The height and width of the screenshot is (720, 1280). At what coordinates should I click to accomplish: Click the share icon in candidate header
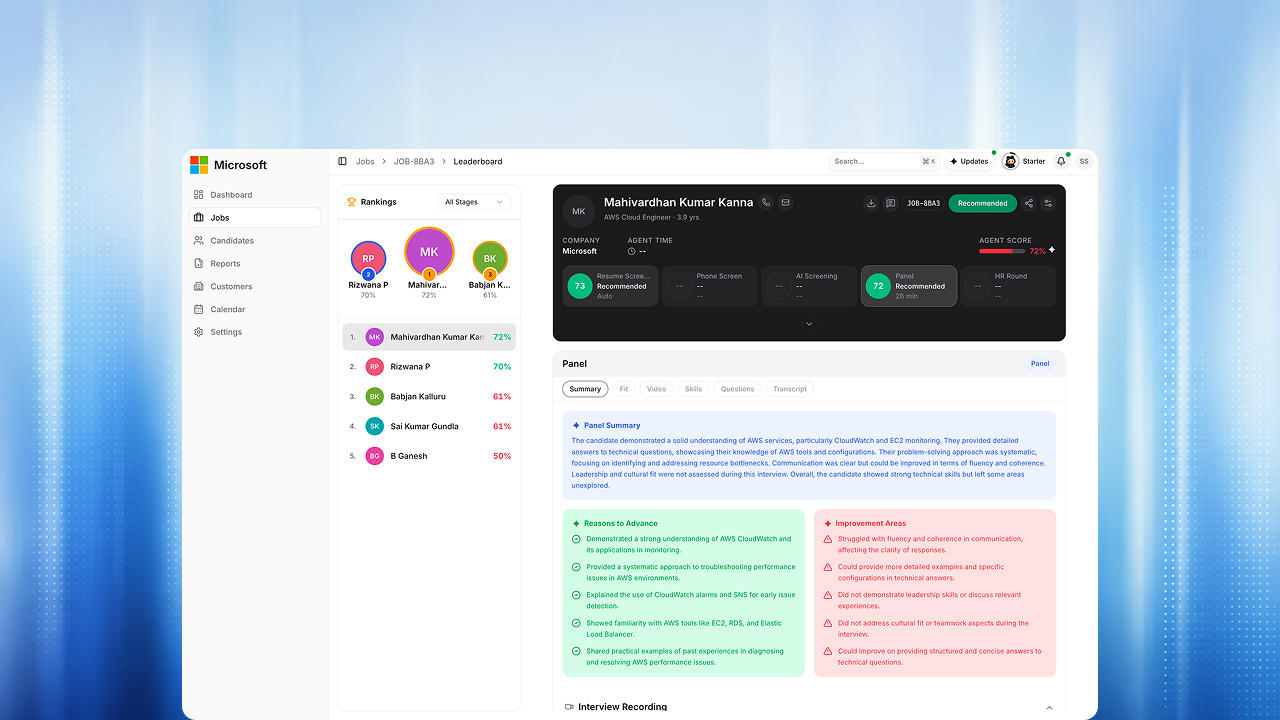1028,203
